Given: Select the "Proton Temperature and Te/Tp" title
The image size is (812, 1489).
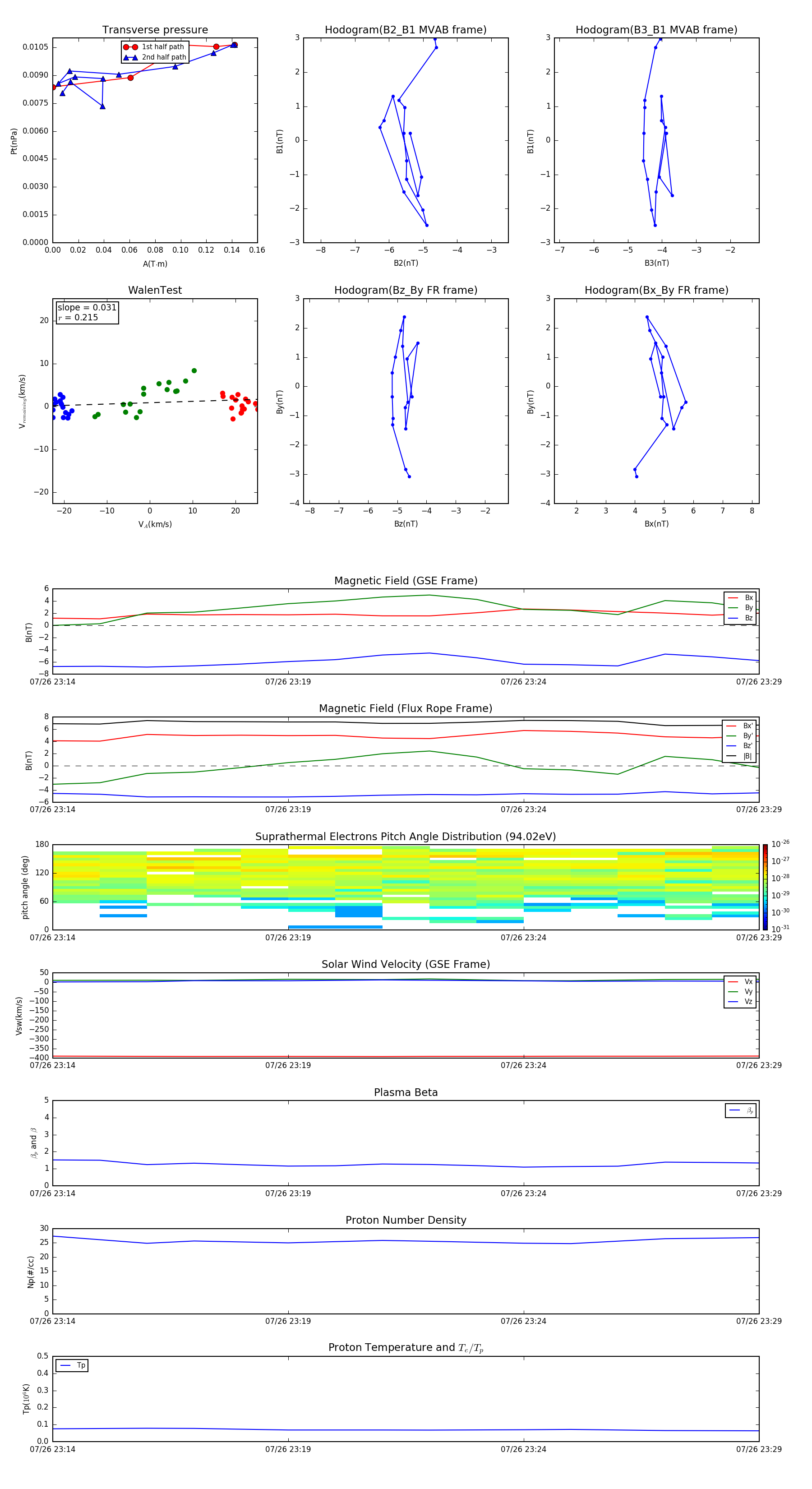Looking at the screenshot, I should 406,1348.
